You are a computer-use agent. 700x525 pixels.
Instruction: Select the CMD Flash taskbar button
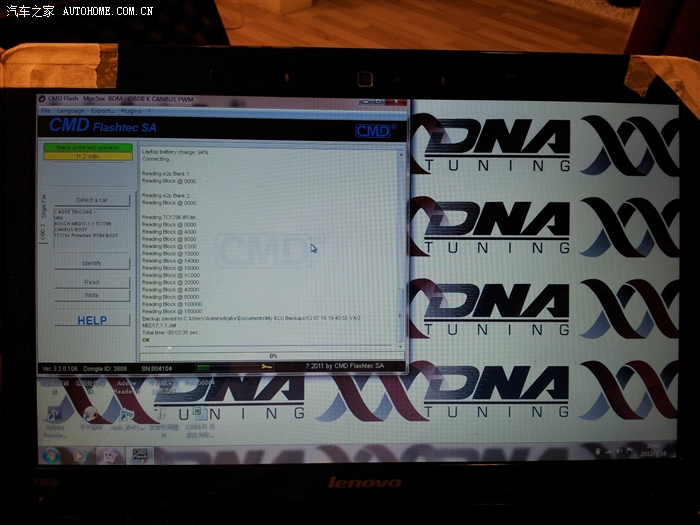click(140, 455)
